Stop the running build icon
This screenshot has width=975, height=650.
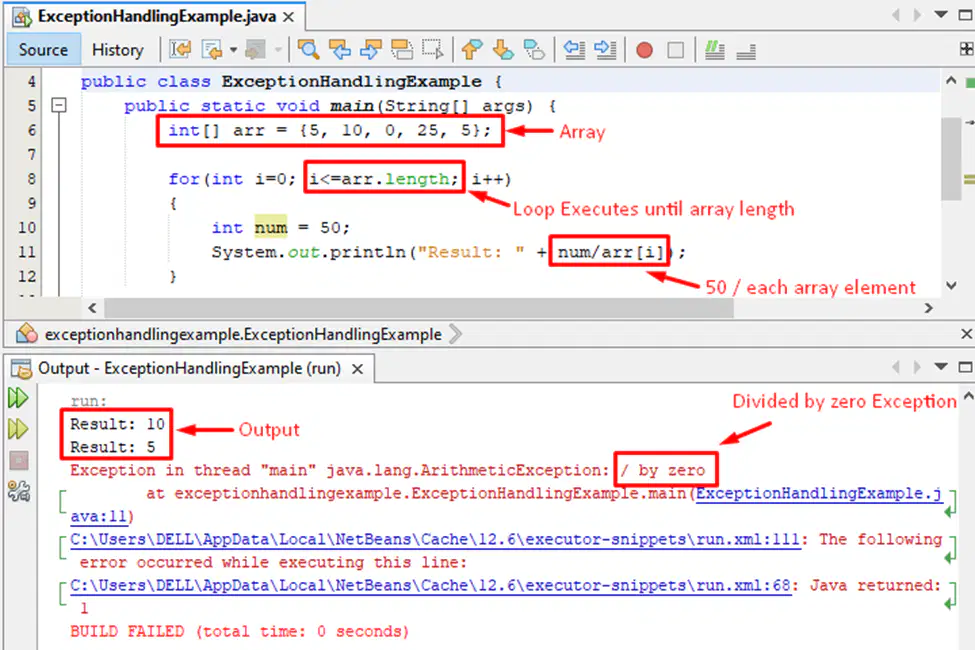[19, 460]
